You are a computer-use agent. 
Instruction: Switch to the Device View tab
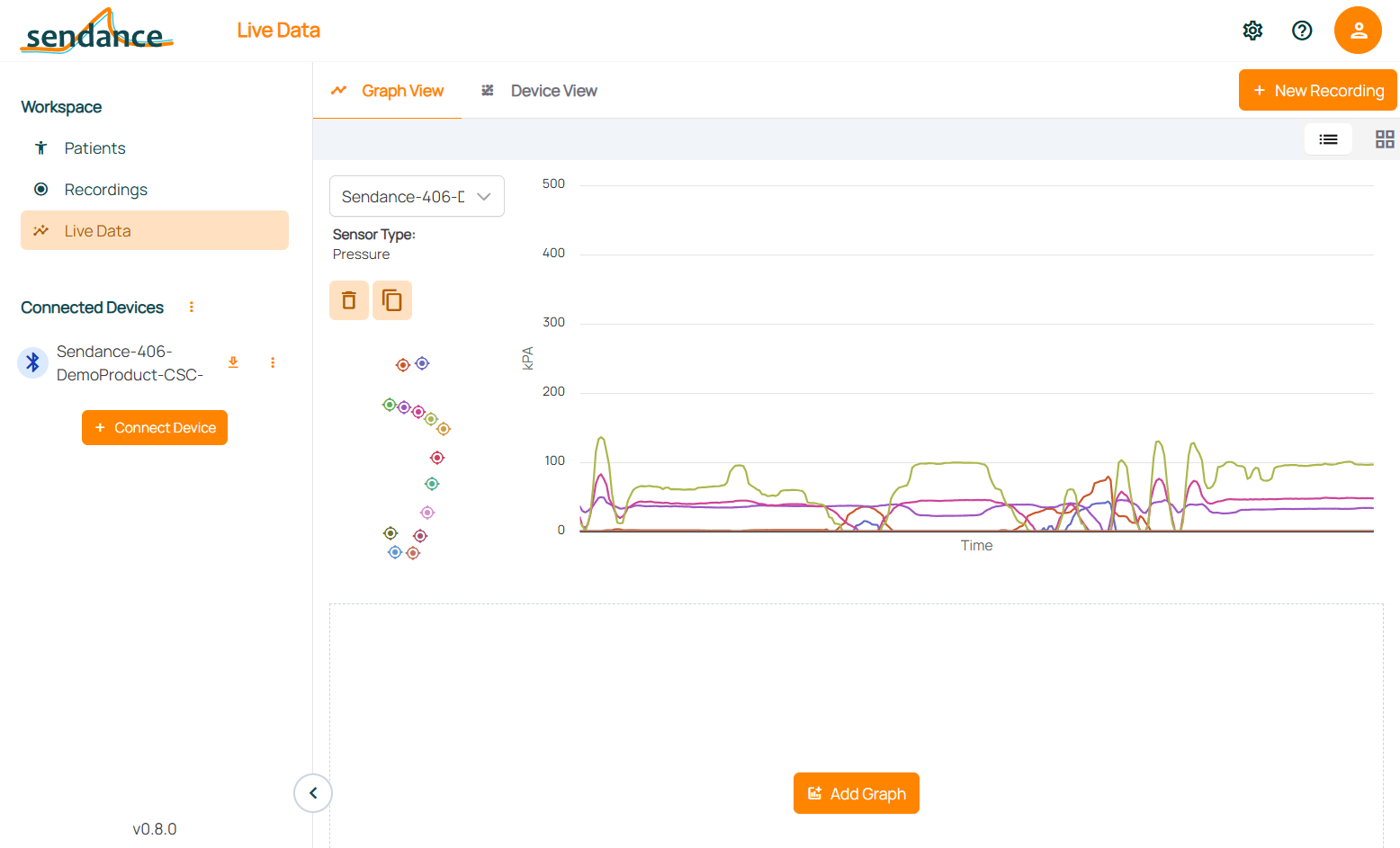tap(539, 91)
